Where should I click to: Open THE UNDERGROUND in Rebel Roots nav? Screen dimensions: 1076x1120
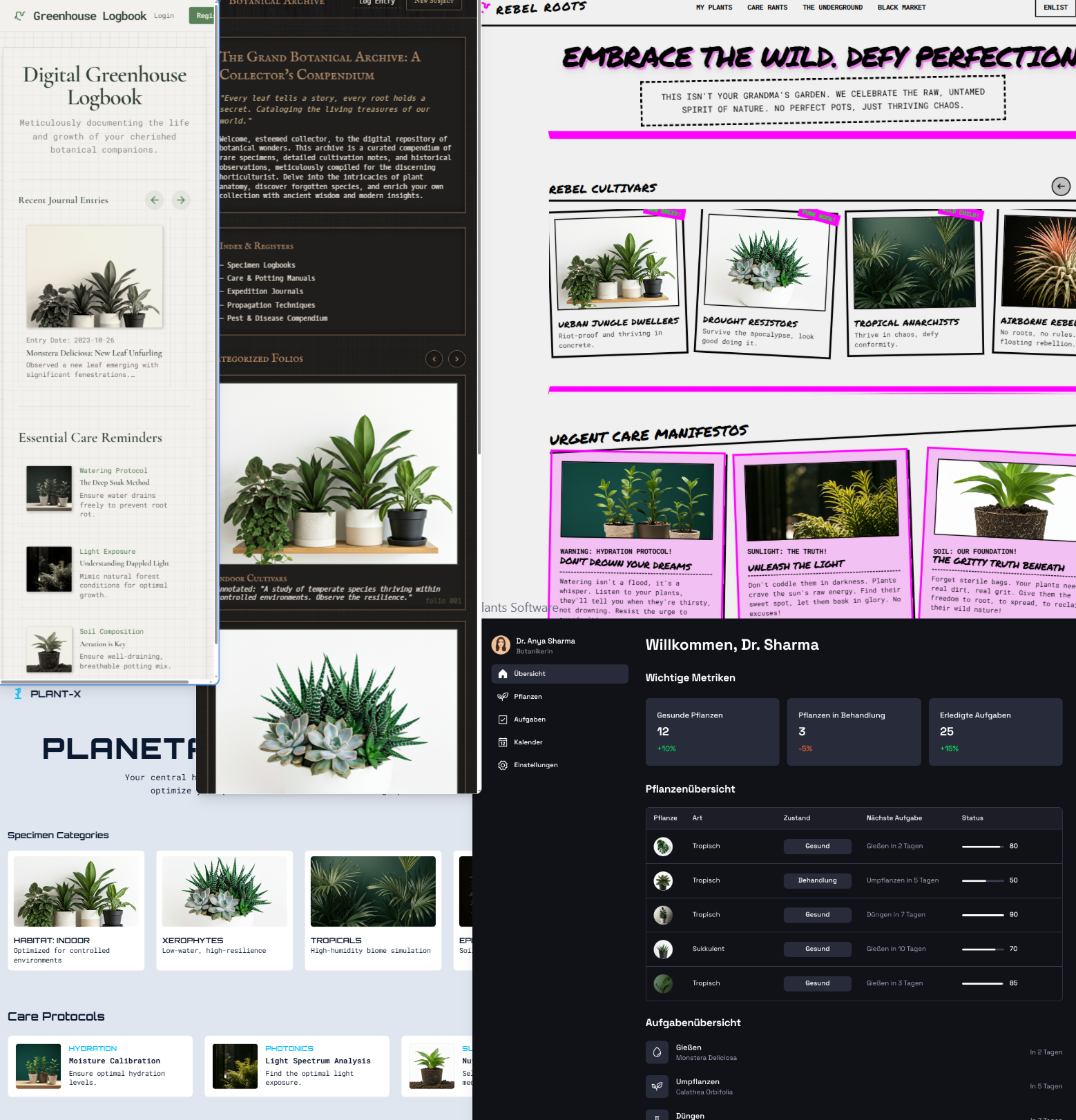click(832, 8)
